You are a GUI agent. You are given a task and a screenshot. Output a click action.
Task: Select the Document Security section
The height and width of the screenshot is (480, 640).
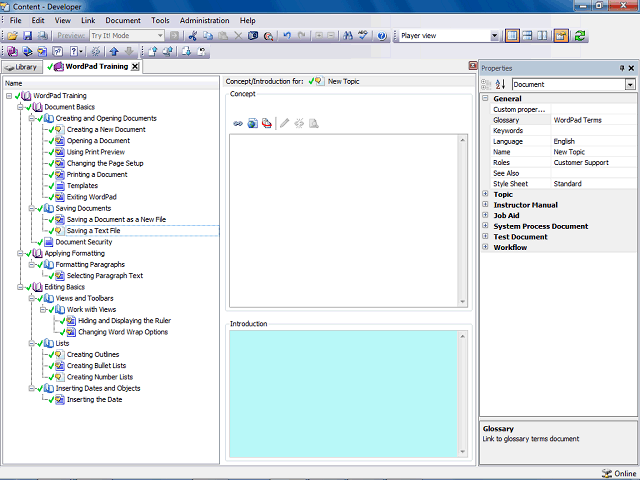pyautogui.click(x=84, y=242)
